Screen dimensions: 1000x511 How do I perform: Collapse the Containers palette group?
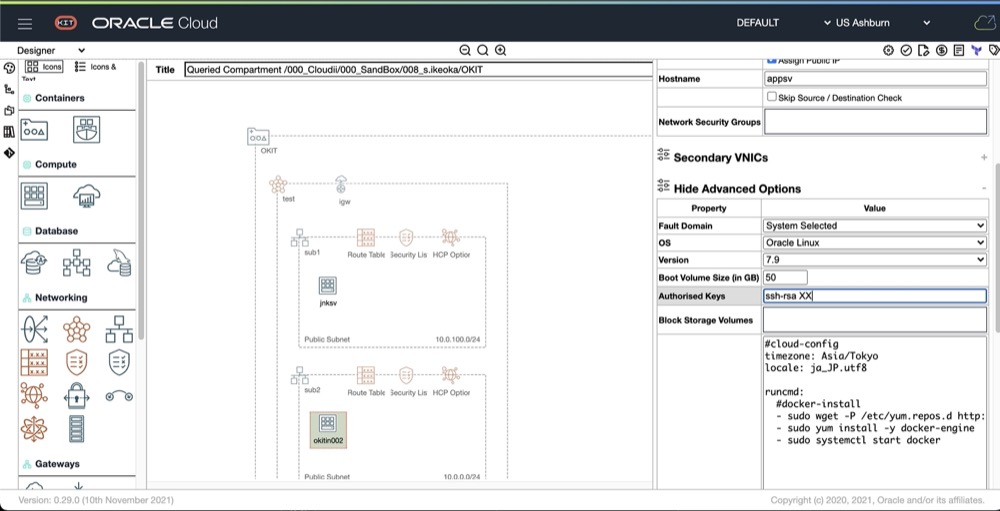coord(59,98)
